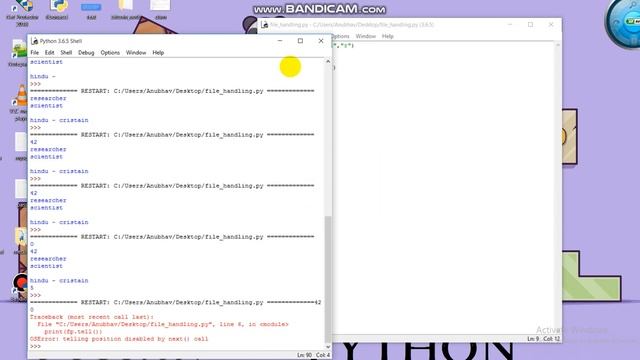Open the white document icon on desktop top row

click(x=160, y=6)
